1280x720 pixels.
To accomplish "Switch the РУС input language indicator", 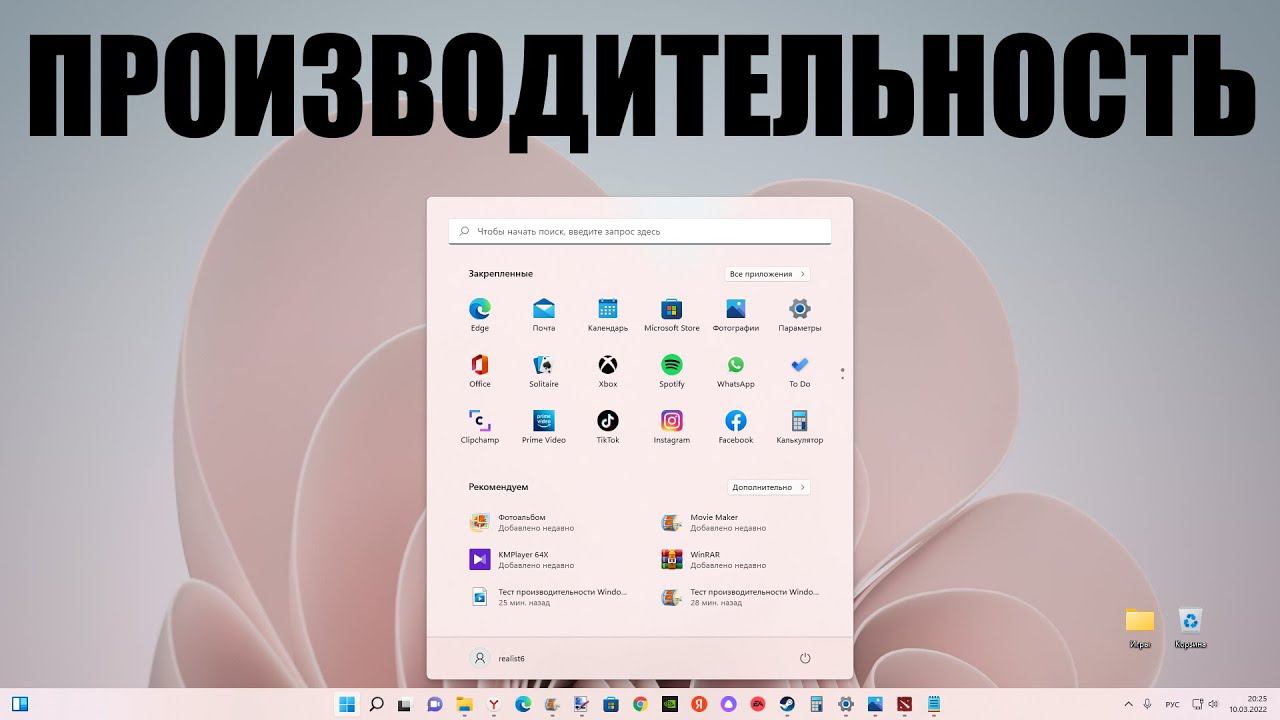I will pos(1173,704).
